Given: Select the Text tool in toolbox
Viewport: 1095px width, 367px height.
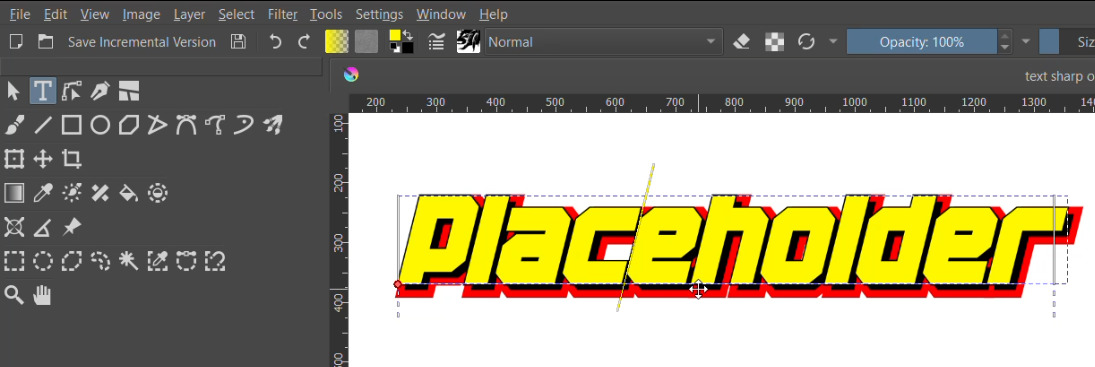Looking at the screenshot, I should click(43, 91).
